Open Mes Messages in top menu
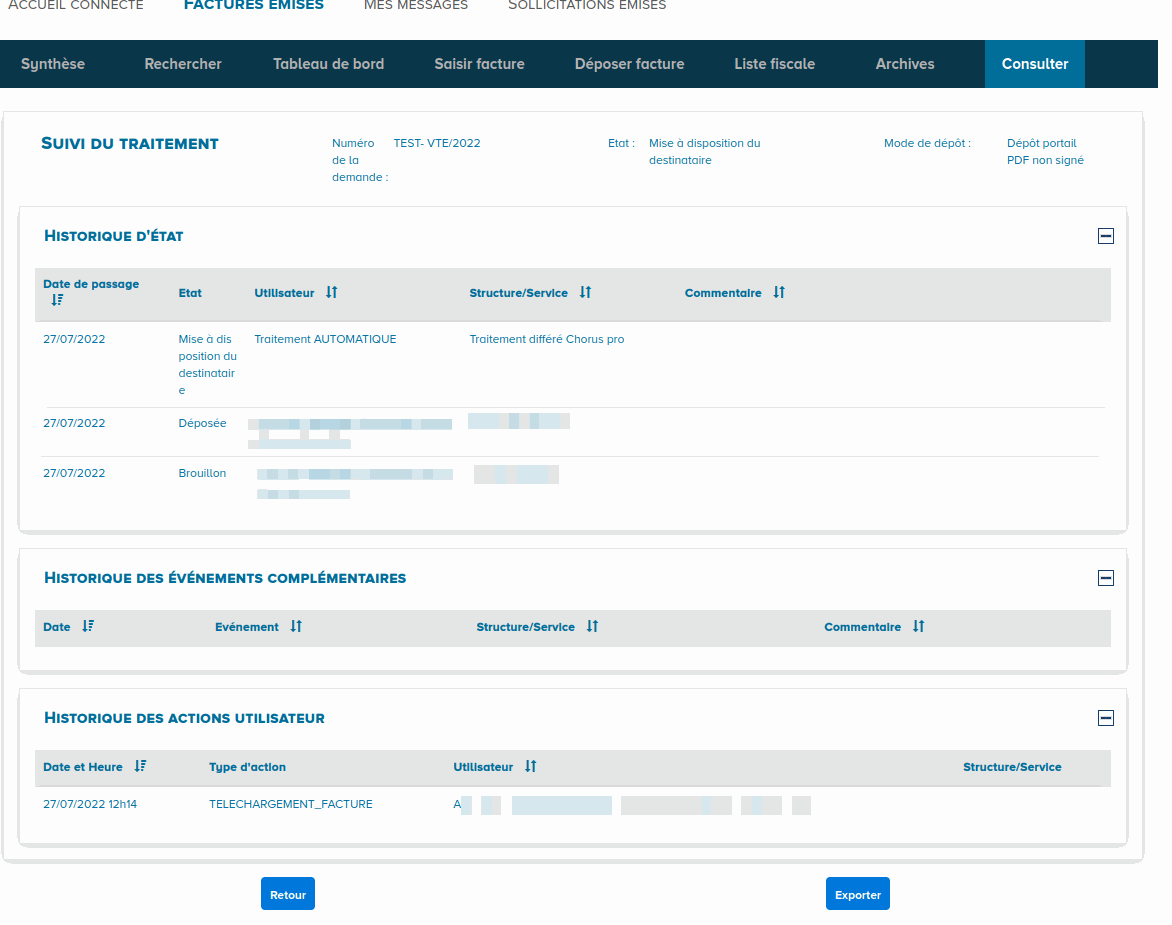Viewport: 1172px width, 925px height. click(x=416, y=6)
